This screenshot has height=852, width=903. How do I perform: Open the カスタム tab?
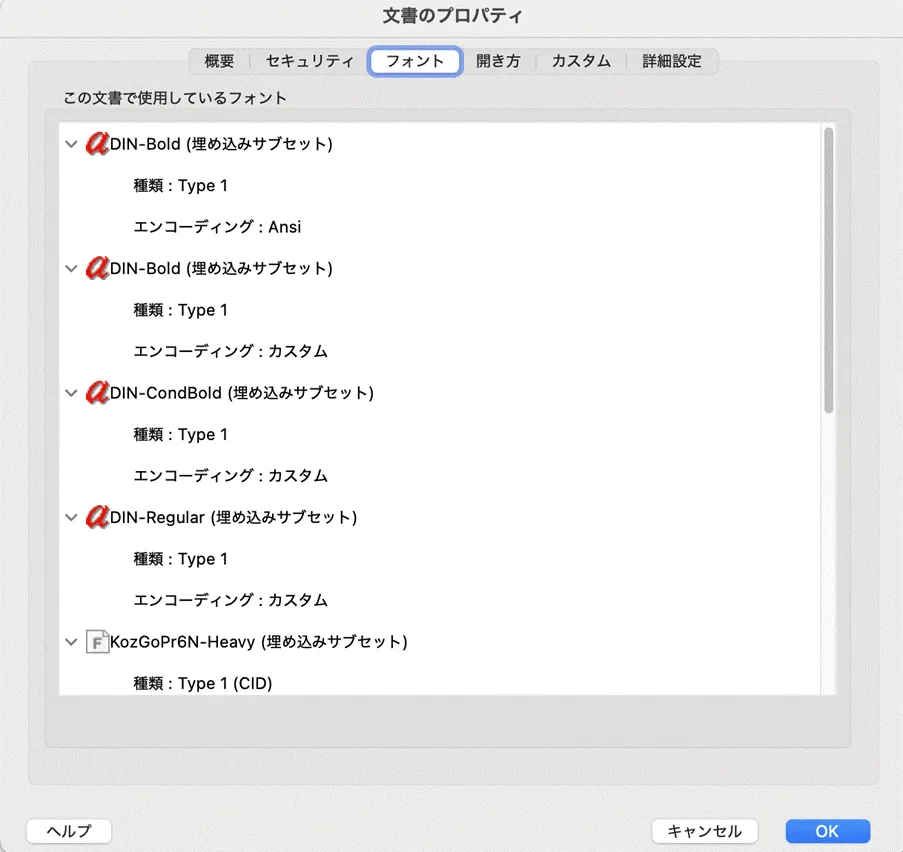[580, 60]
